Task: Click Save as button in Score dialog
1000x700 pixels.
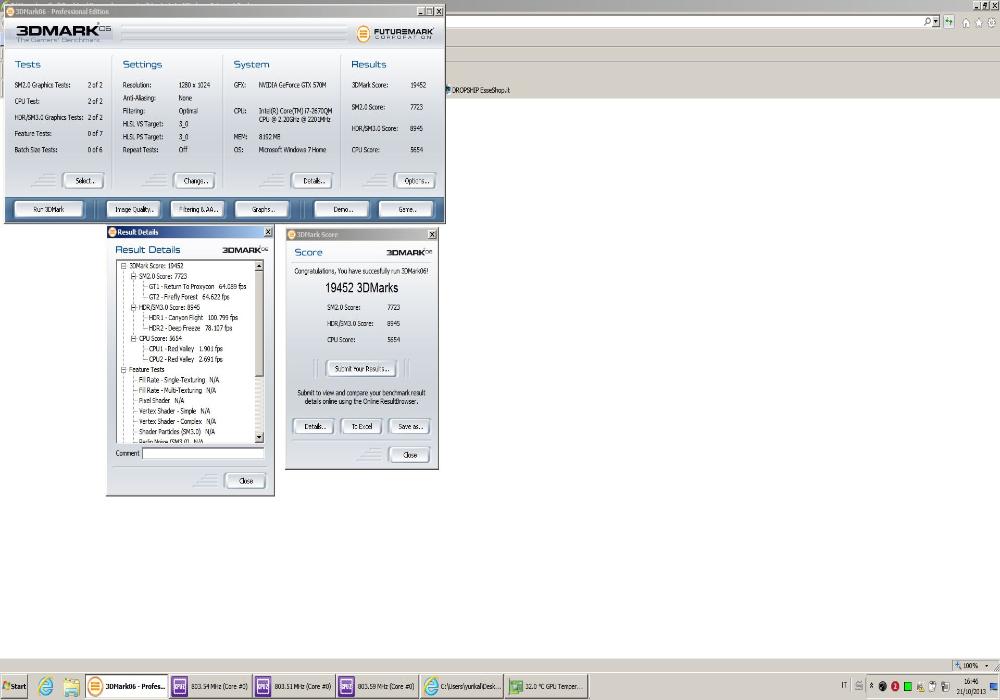Action: pyautogui.click(x=409, y=427)
